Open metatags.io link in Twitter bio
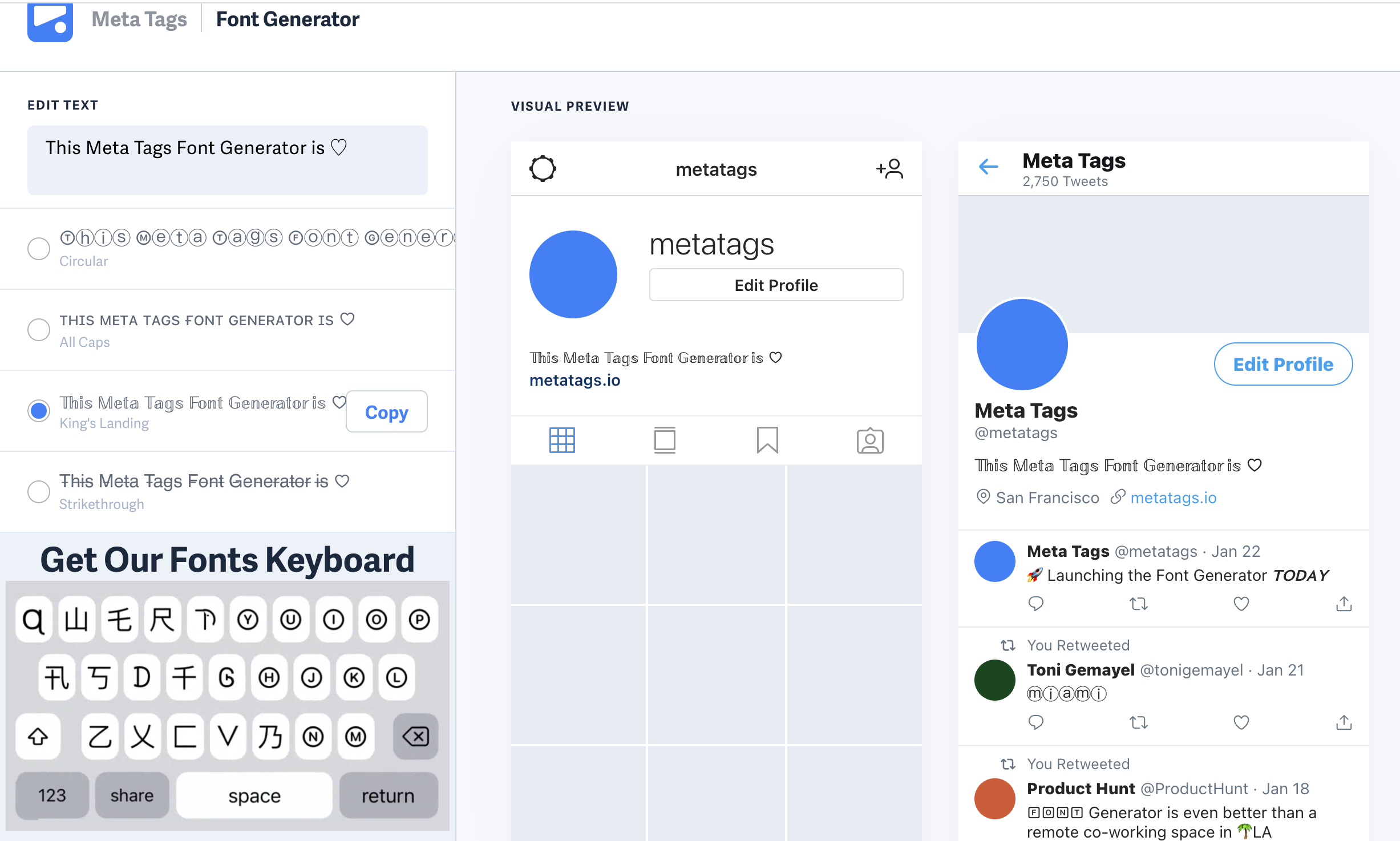1400x841 pixels. click(x=1174, y=498)
